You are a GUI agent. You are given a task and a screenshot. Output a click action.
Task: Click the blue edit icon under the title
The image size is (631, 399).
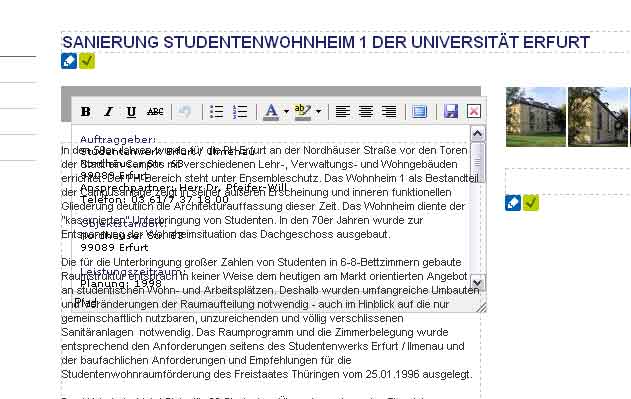[x=69, y=61]
